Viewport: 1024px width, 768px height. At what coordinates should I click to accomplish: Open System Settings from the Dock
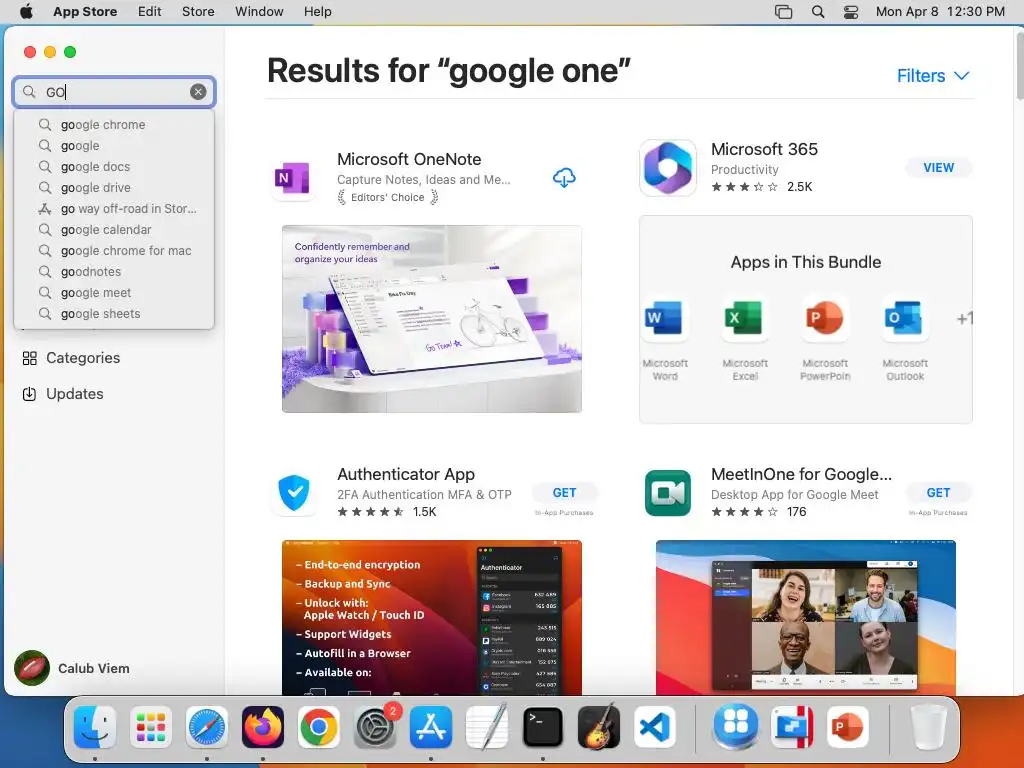(x=375, y=727)
